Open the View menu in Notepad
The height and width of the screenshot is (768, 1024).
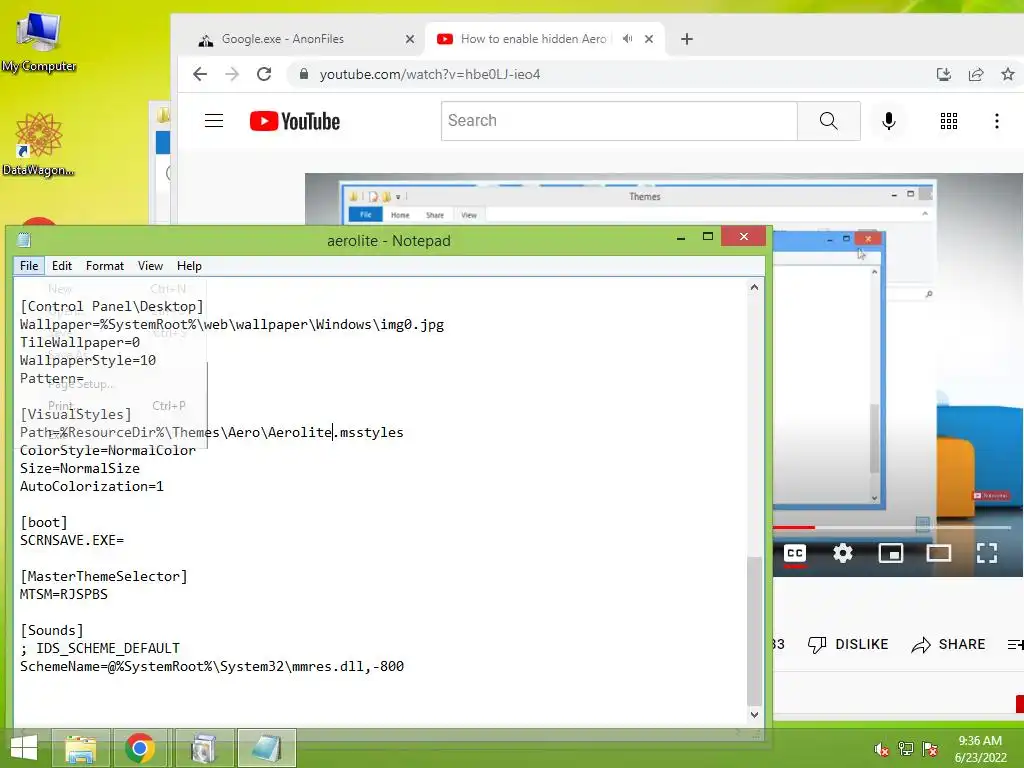150,266
